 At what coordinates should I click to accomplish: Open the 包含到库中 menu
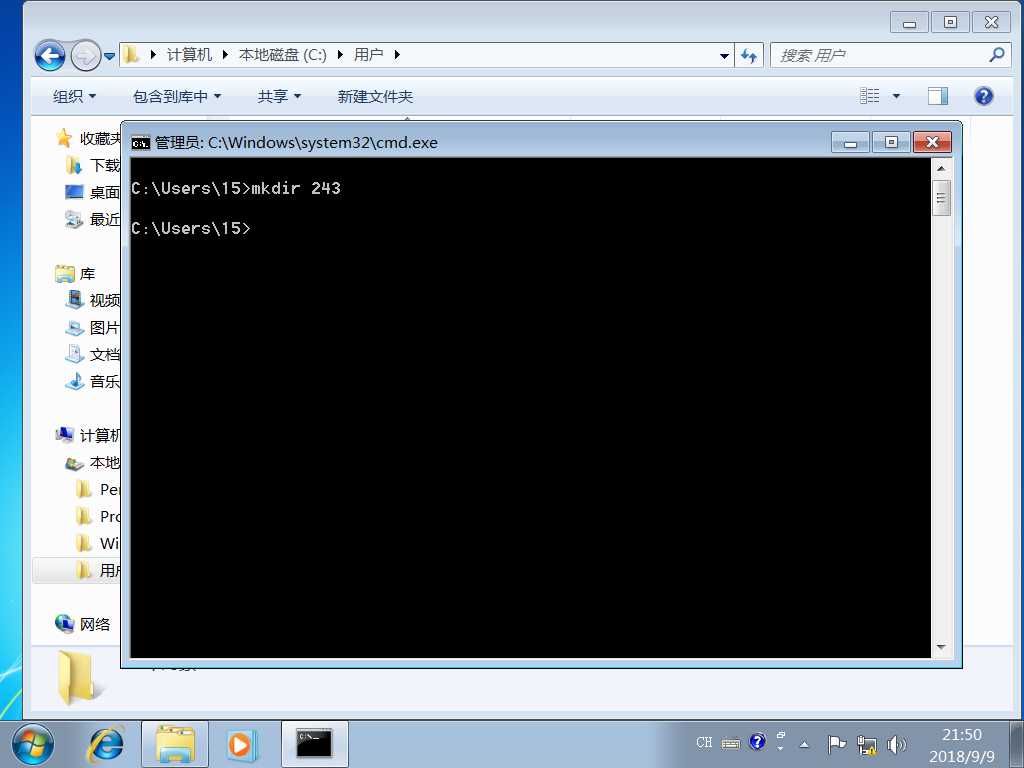(x=177, y=97)
